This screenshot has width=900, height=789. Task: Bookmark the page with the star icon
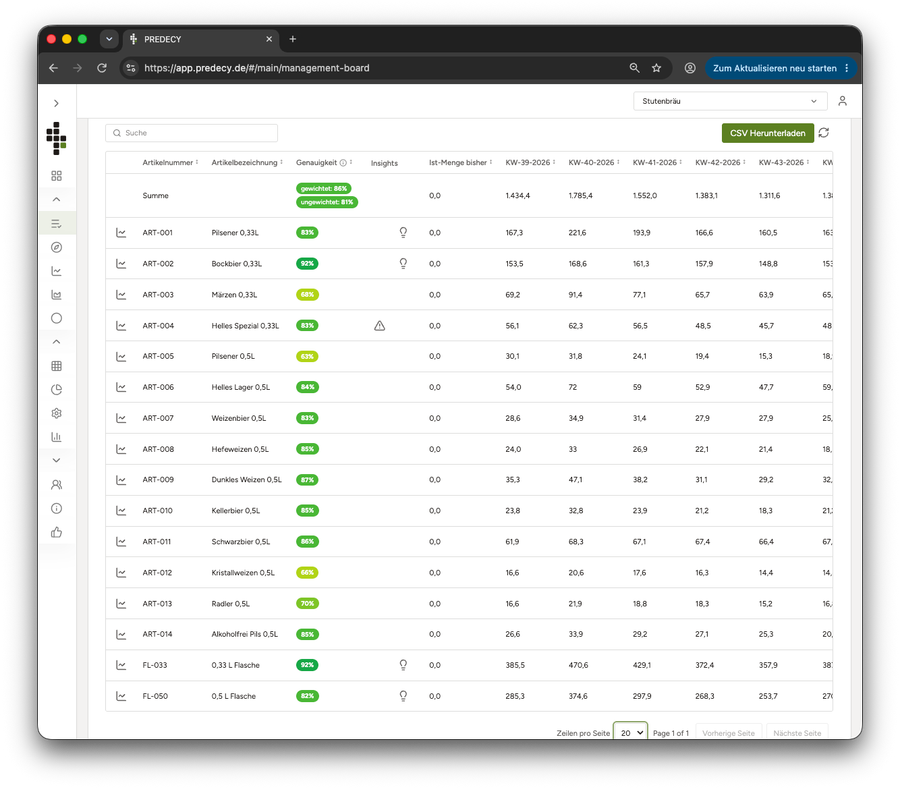[657, 68]
